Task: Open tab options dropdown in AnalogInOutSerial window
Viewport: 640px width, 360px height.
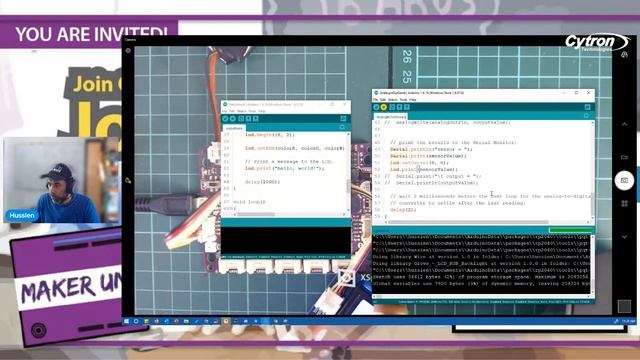Action: pyautogui.click(x=587, y=116)
